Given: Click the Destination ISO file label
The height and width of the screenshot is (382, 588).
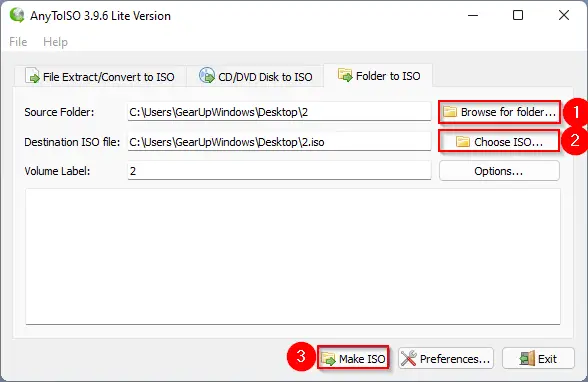Looking at the screenshot, I should tap(72, 142).
